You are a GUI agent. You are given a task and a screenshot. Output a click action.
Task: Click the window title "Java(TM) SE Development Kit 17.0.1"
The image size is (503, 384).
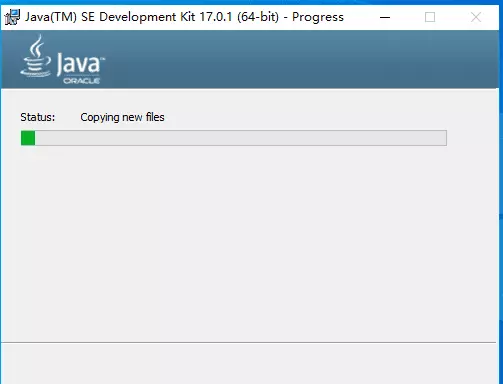(x=129, y=17)
